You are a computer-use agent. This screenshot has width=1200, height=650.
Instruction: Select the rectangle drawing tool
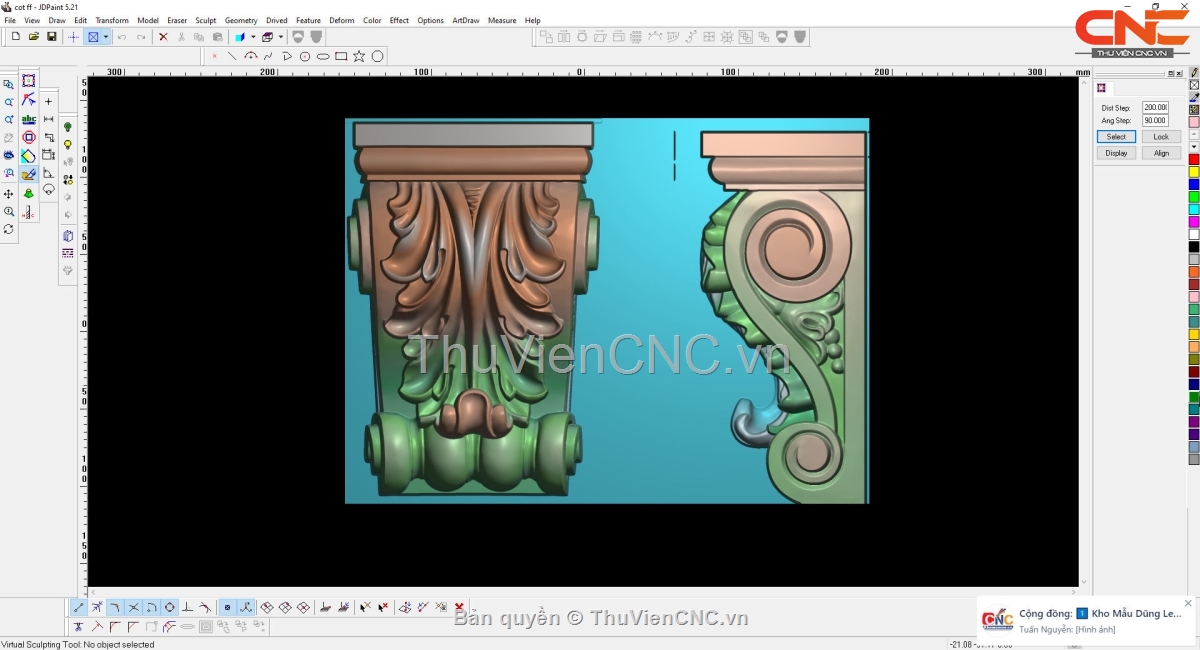point(341,56)
